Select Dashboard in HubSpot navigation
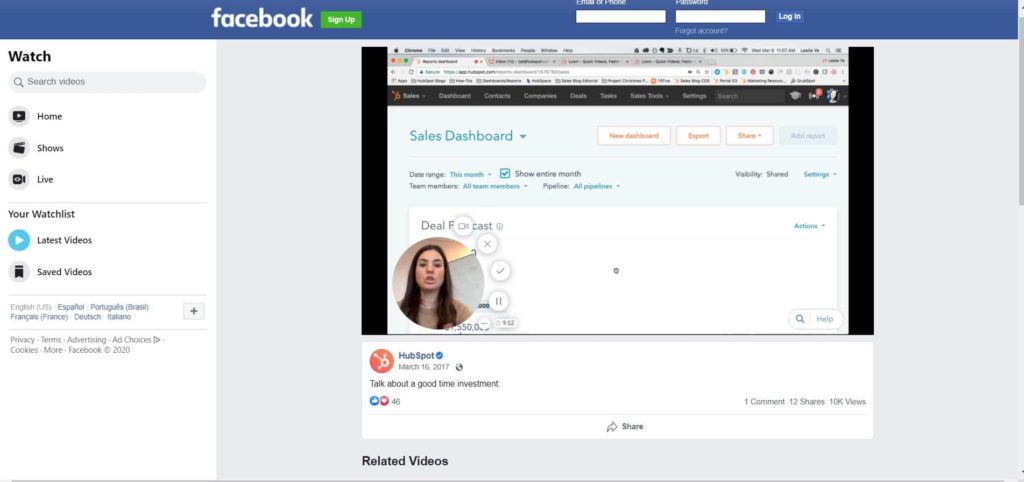1024x482 pixels. (455, 96)
